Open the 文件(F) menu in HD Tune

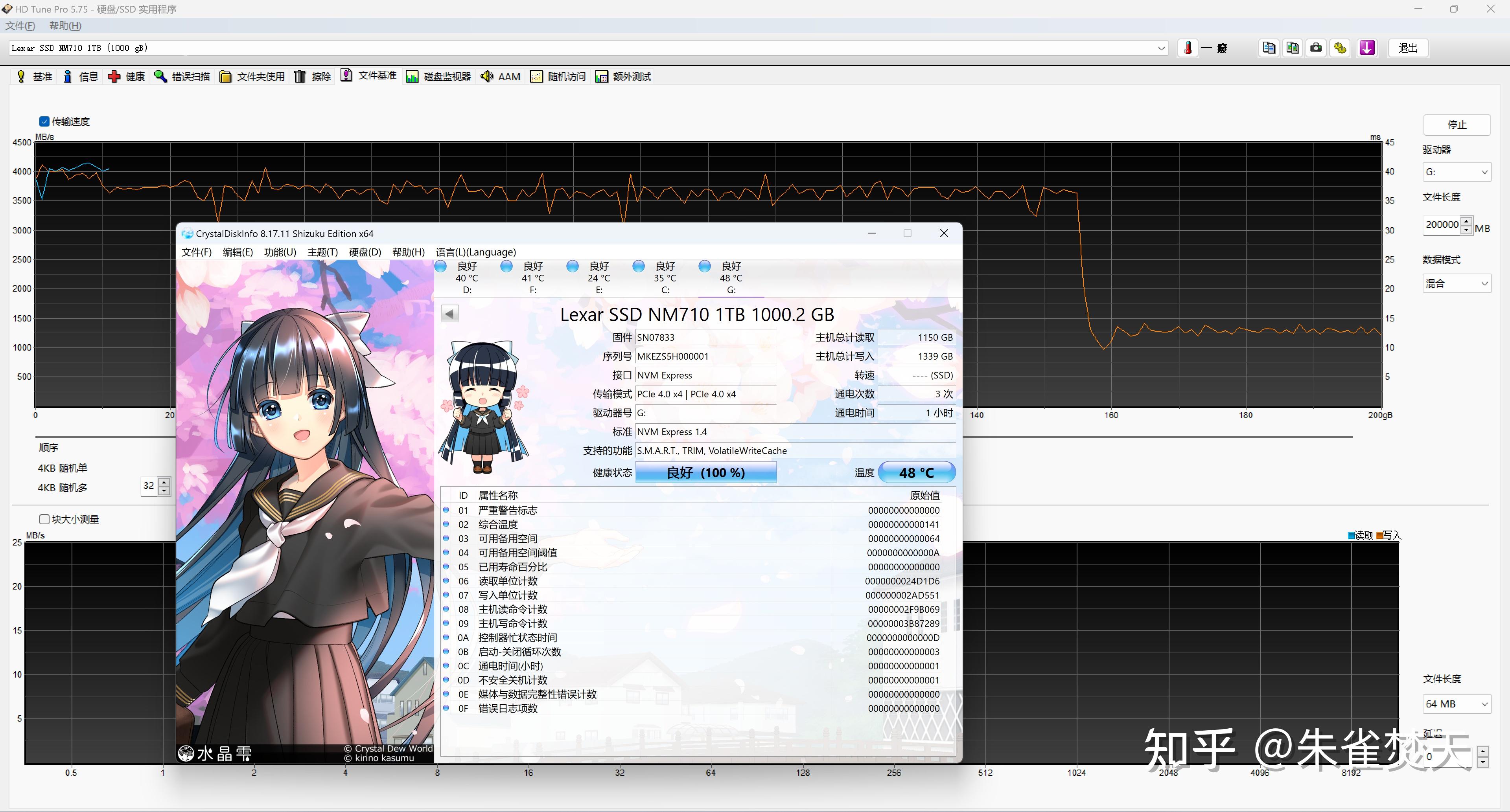19,26
